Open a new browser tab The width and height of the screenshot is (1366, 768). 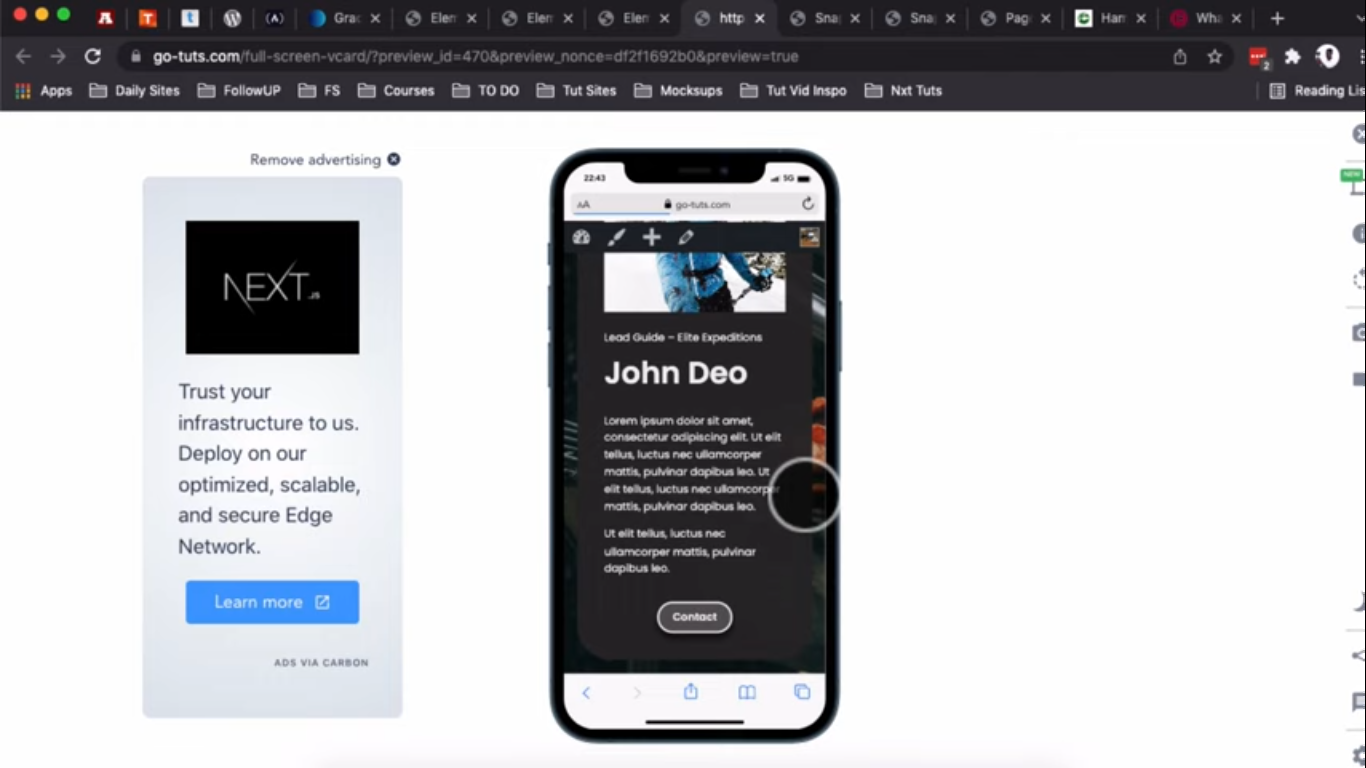tap(1277, 18)
